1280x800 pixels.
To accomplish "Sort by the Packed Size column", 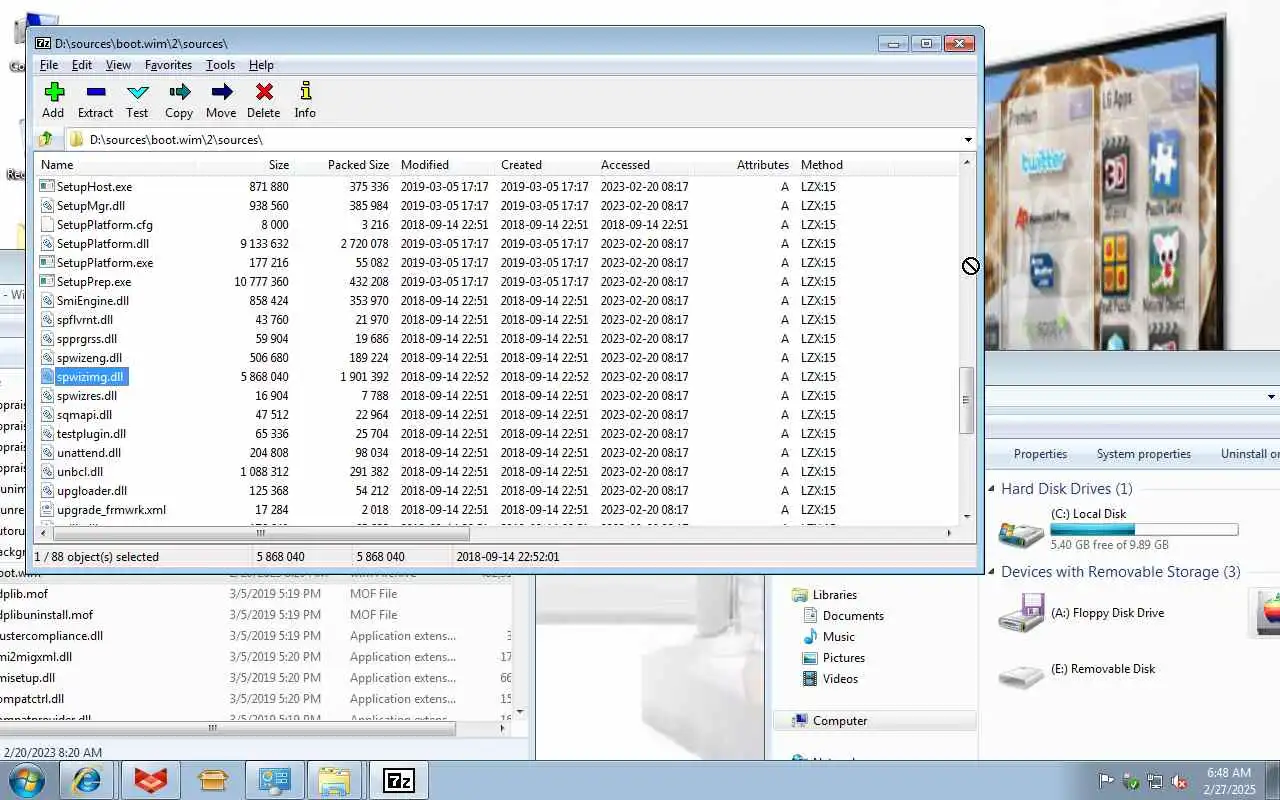I will 344,165.
